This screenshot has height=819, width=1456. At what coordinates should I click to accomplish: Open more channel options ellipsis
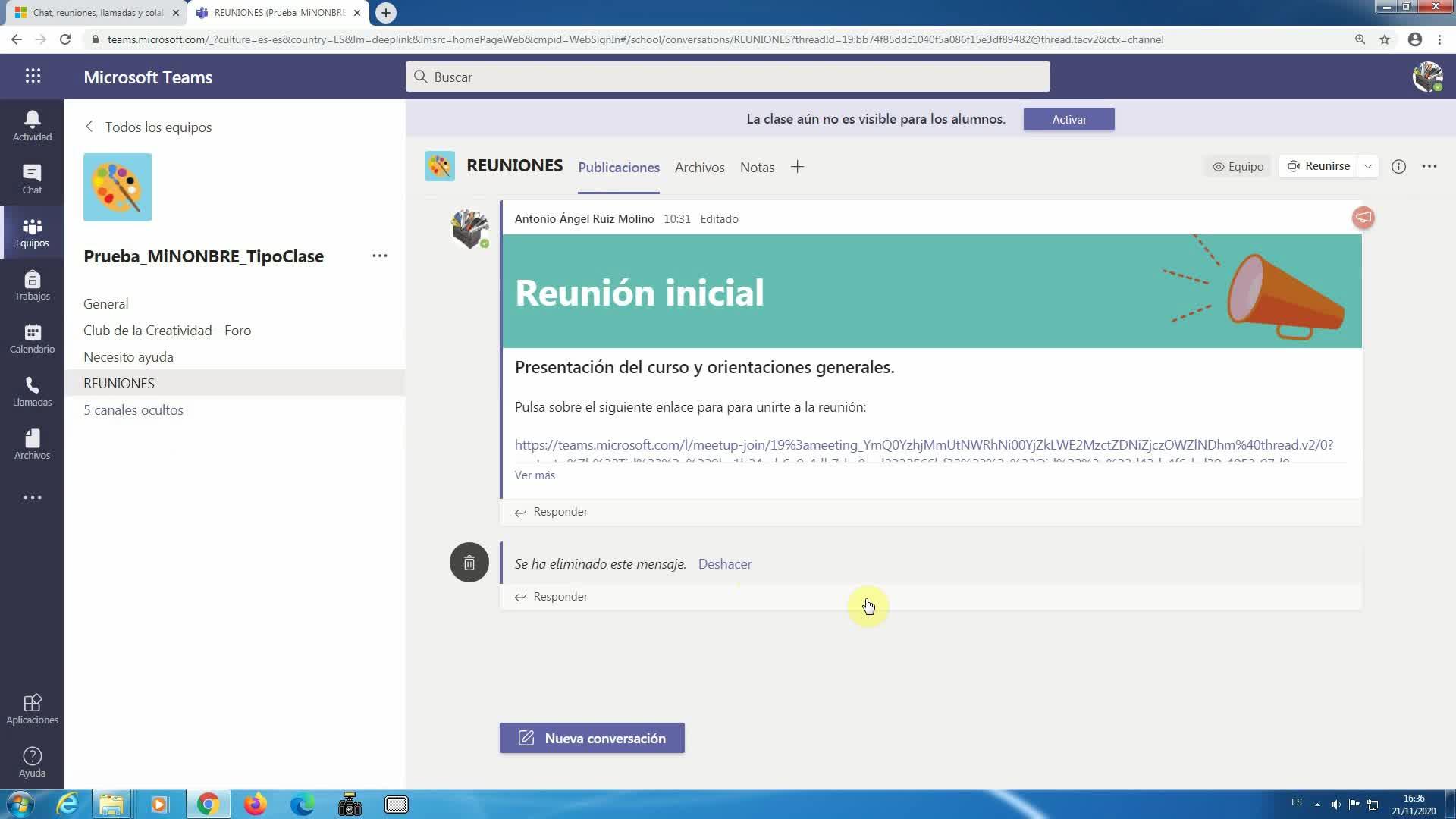point(1429,167)
